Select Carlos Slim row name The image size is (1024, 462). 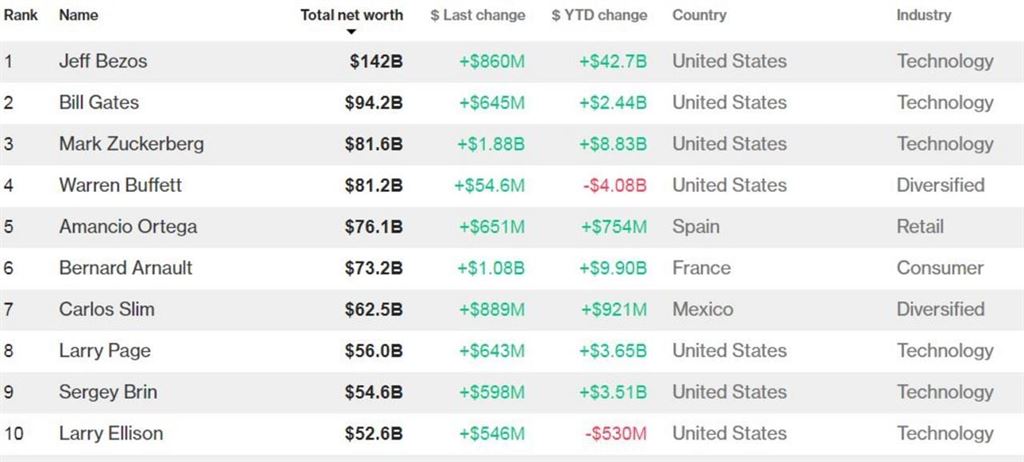[x=107, y=309]
